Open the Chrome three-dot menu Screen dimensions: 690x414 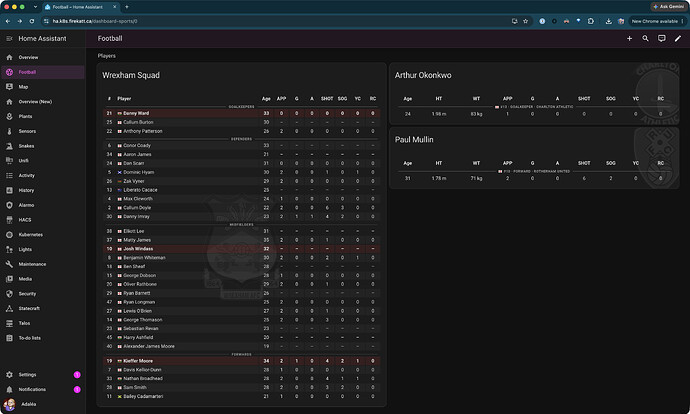click(683, 21)
